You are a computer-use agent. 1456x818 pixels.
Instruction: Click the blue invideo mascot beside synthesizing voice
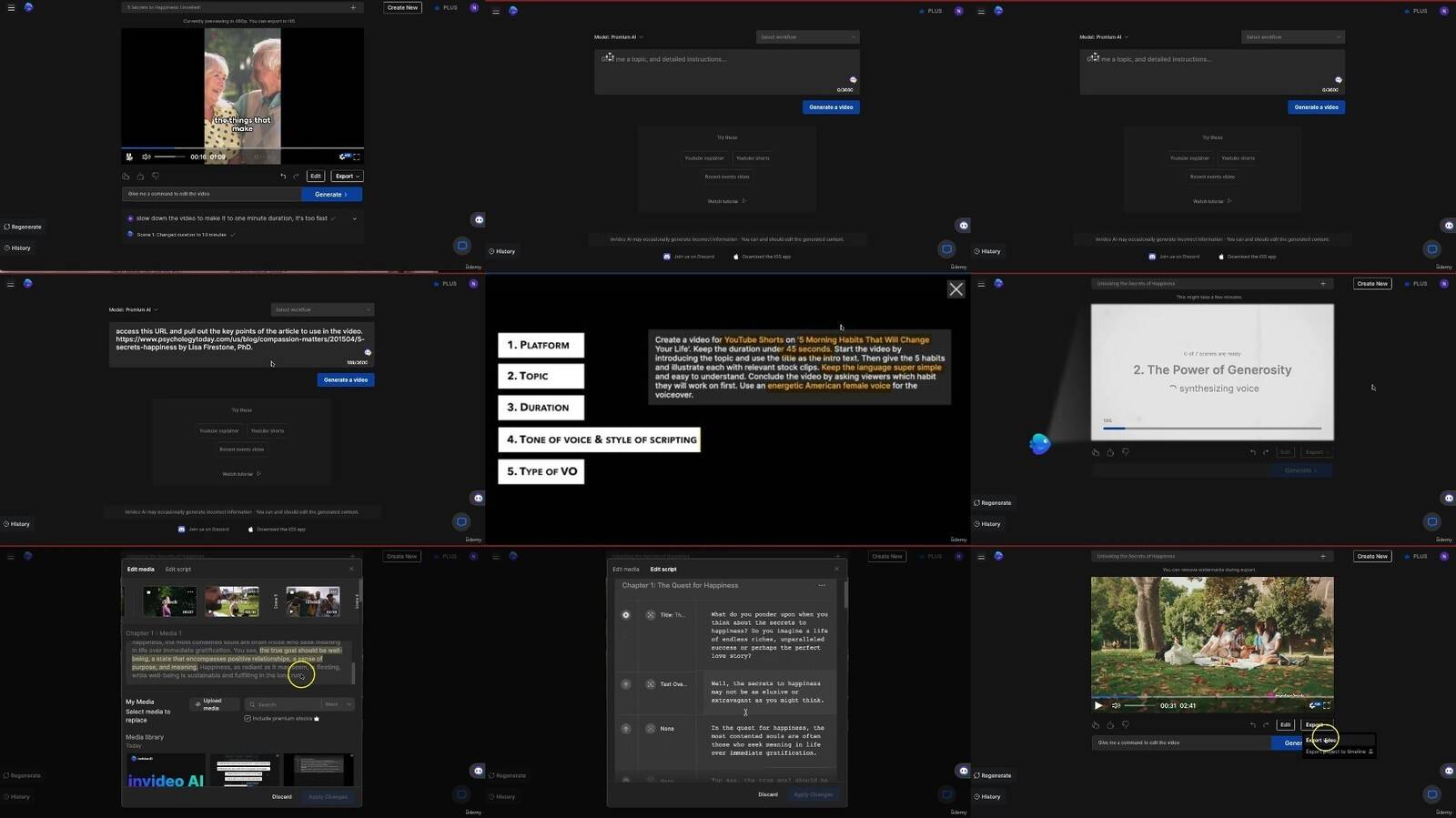pos(1039,444)
